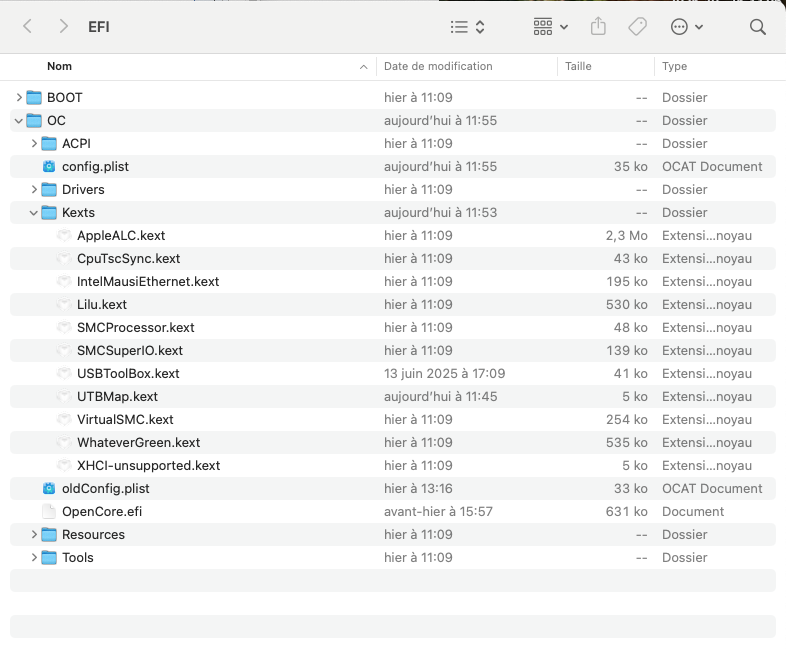This screenshot has width=786, height=655.
Task: Click the forward navigation arrow
Action: 63,27
